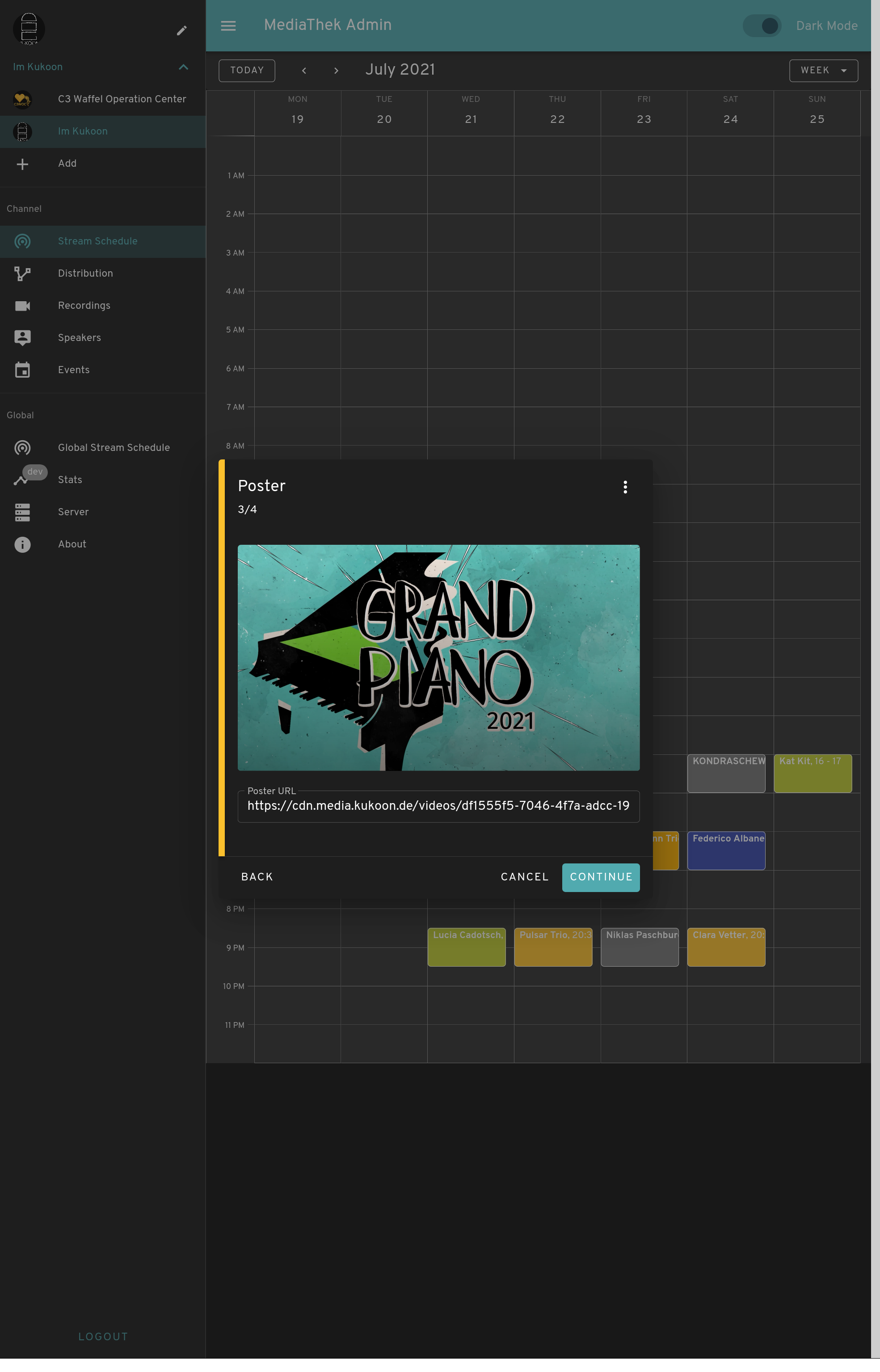Open the KONDRASCHEW calendar event

click(x=726, y=773)
